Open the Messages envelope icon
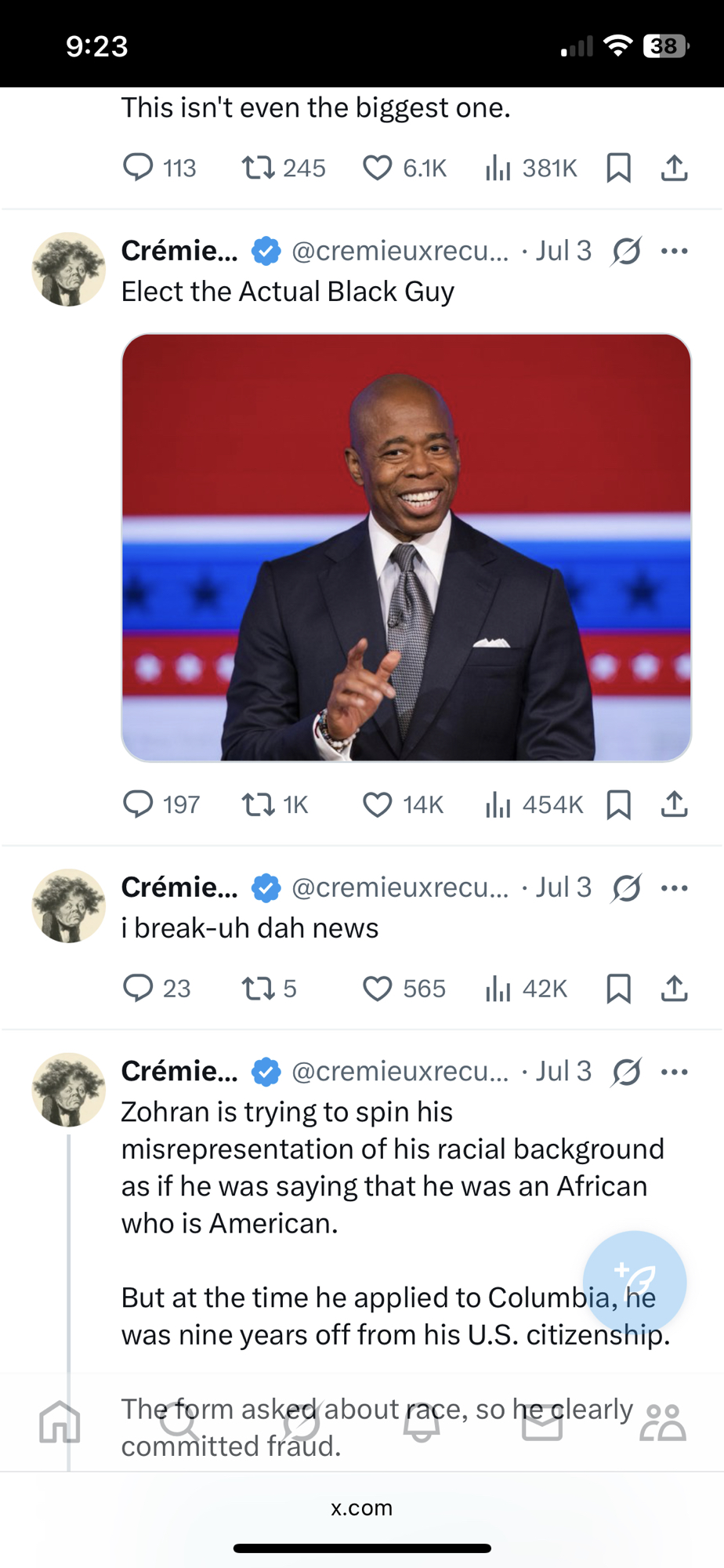724x1568 pixels. (542, 1422)
